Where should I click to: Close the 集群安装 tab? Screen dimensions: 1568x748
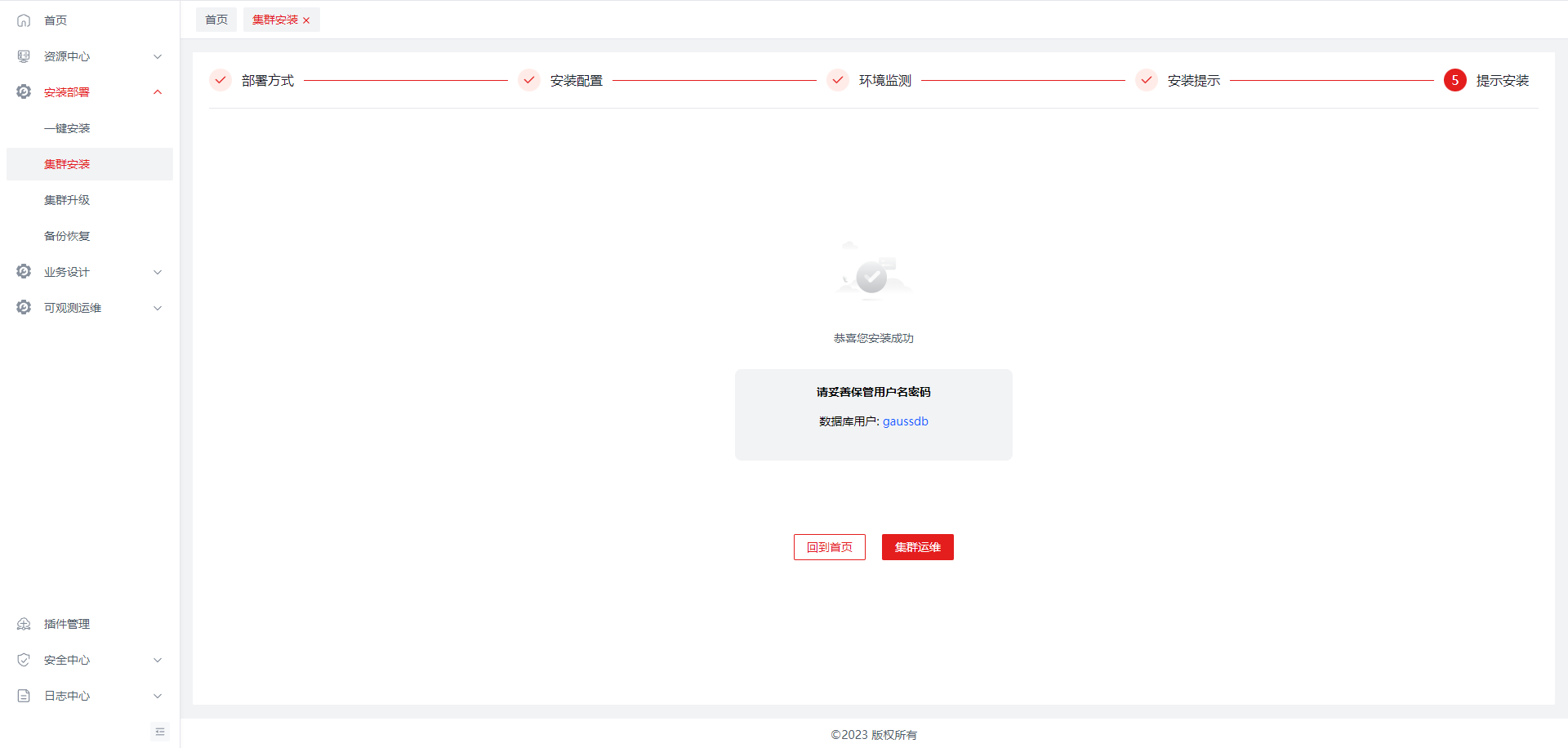[306, 20]
